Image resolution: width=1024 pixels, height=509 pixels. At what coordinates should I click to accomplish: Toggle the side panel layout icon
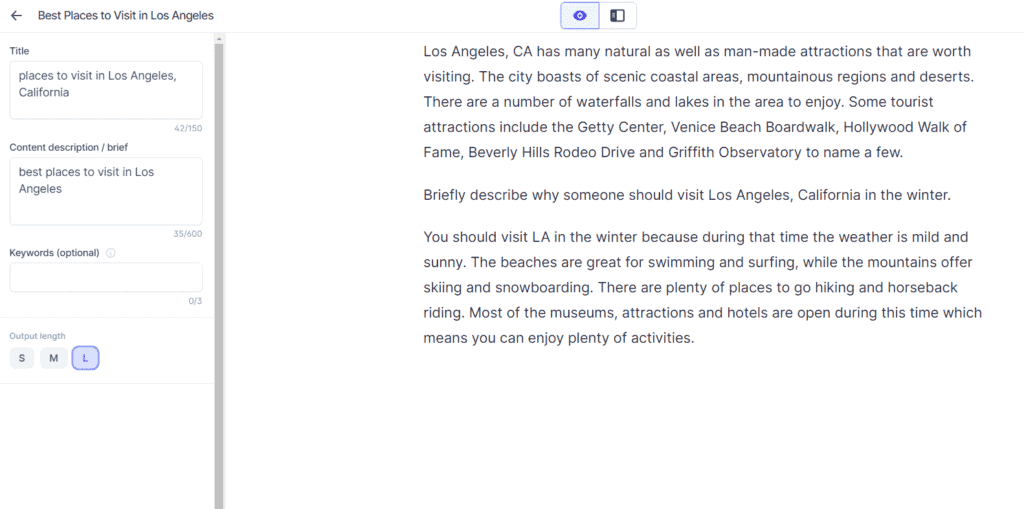(x=617, y=16)
